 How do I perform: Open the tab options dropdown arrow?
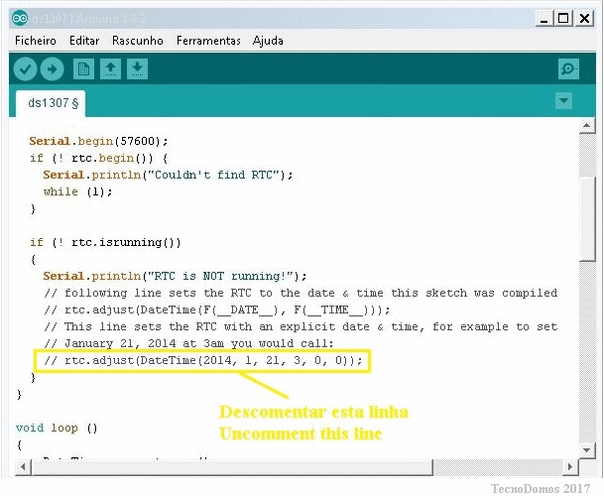[x=564, y=101]
